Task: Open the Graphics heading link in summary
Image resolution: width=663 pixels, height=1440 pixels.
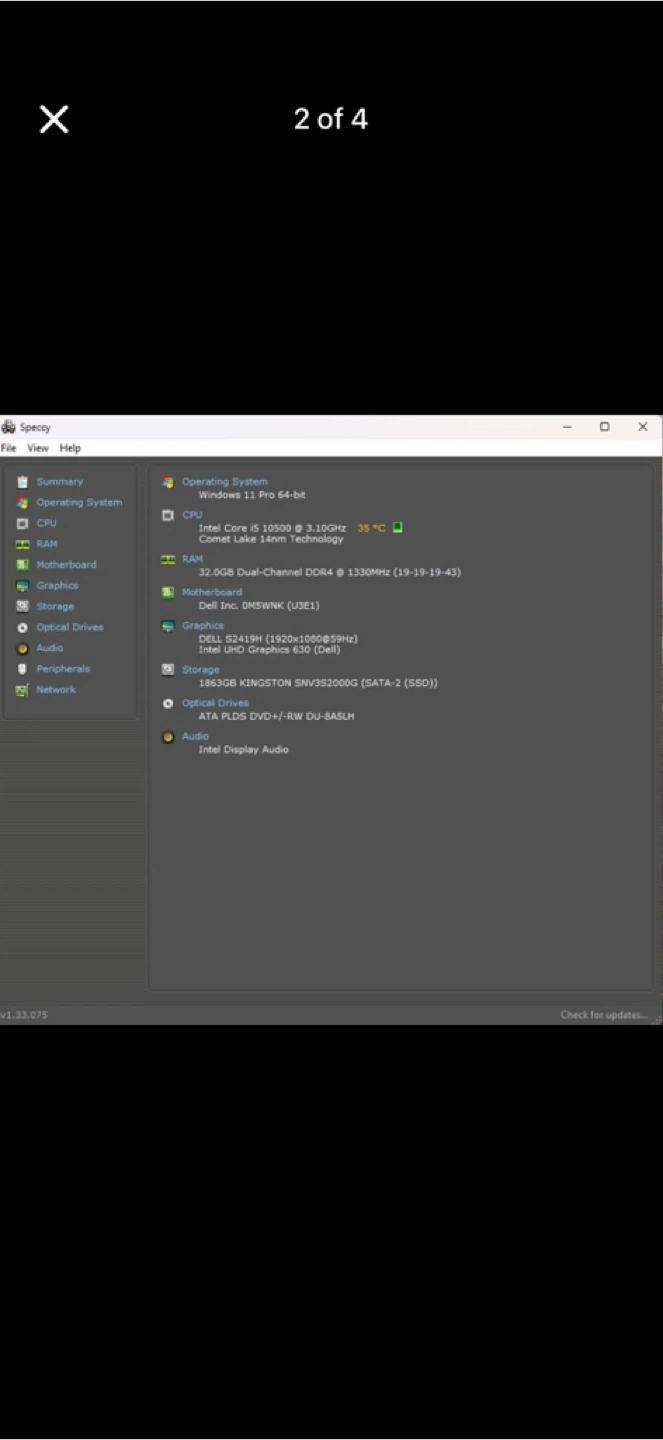Action: click(x=203, y=626)
